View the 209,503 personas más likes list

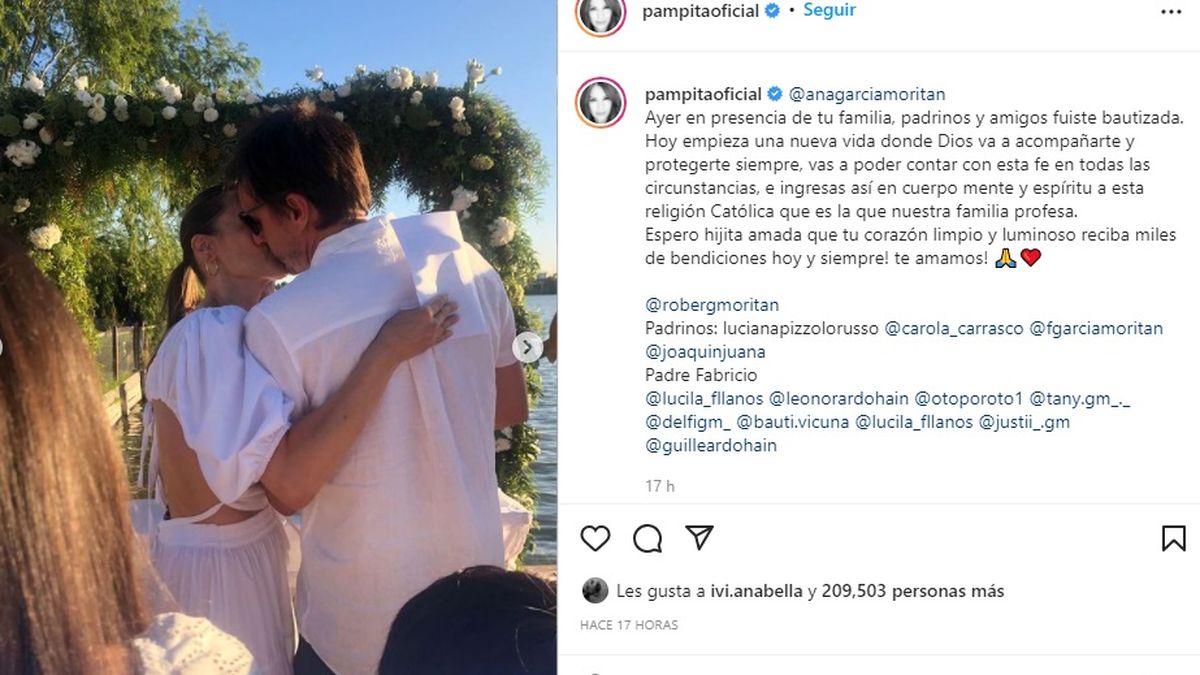(912, 591)
